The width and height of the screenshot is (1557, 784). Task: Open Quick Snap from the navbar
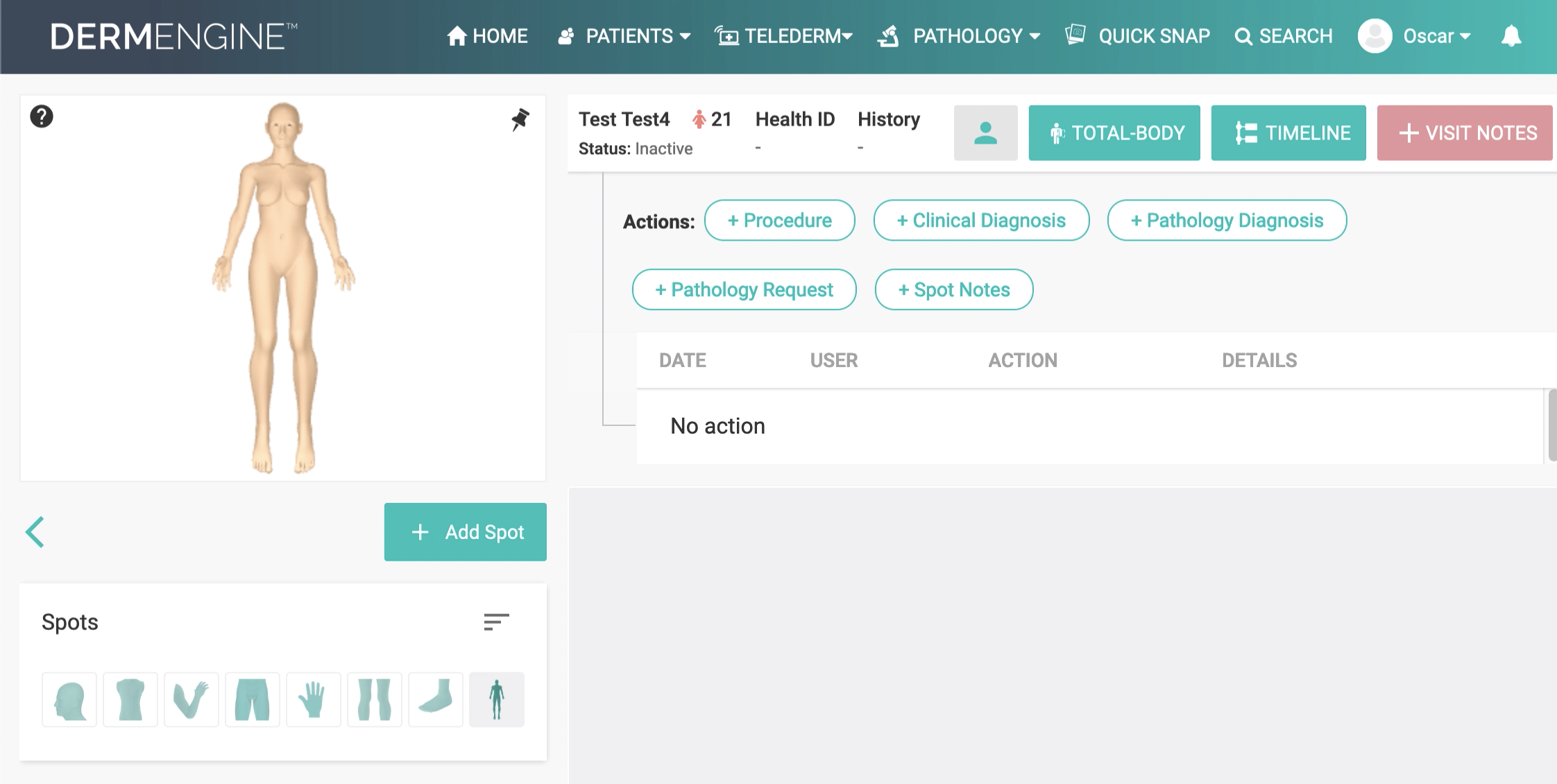pyautogui.click(x=1138, y=36)
